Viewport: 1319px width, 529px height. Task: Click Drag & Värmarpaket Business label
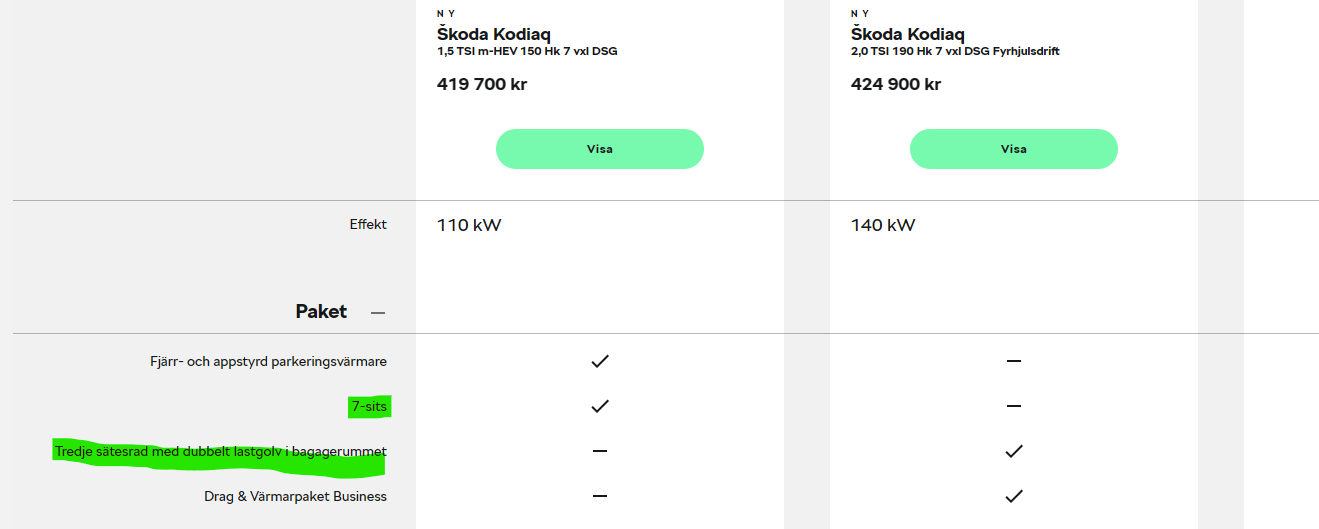click(x=295, y=496)
